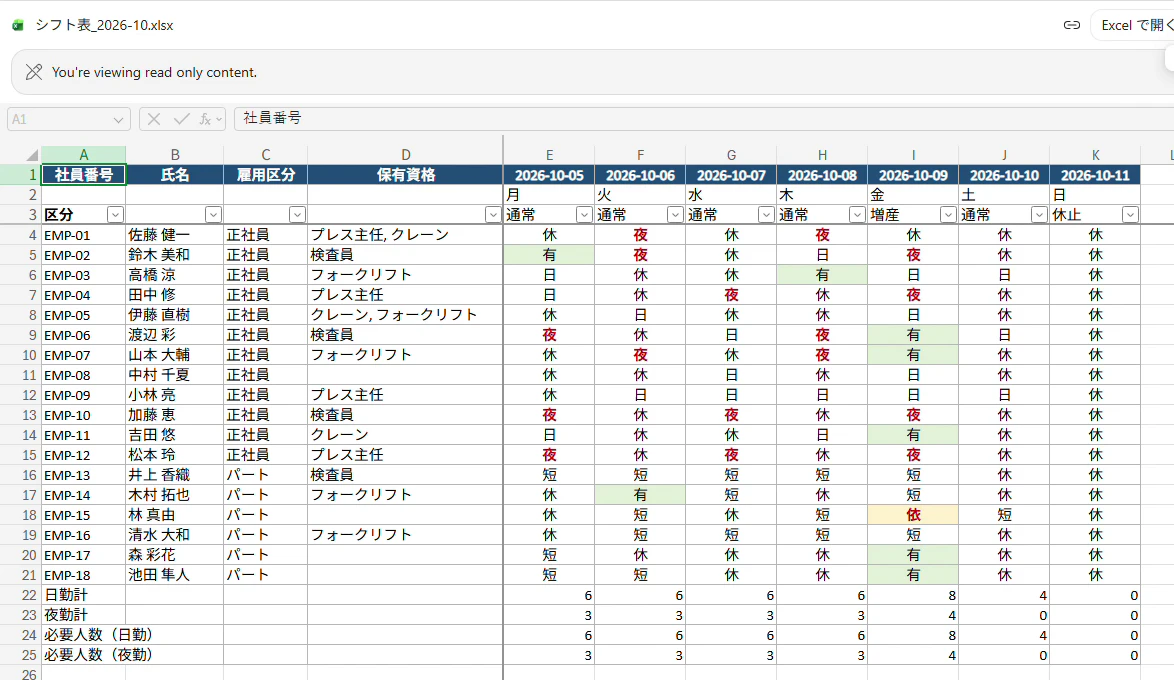Confirm the entry with the formula bar checkmark
The height and width of the screenshot is (680, 1174).
point(181,119)
